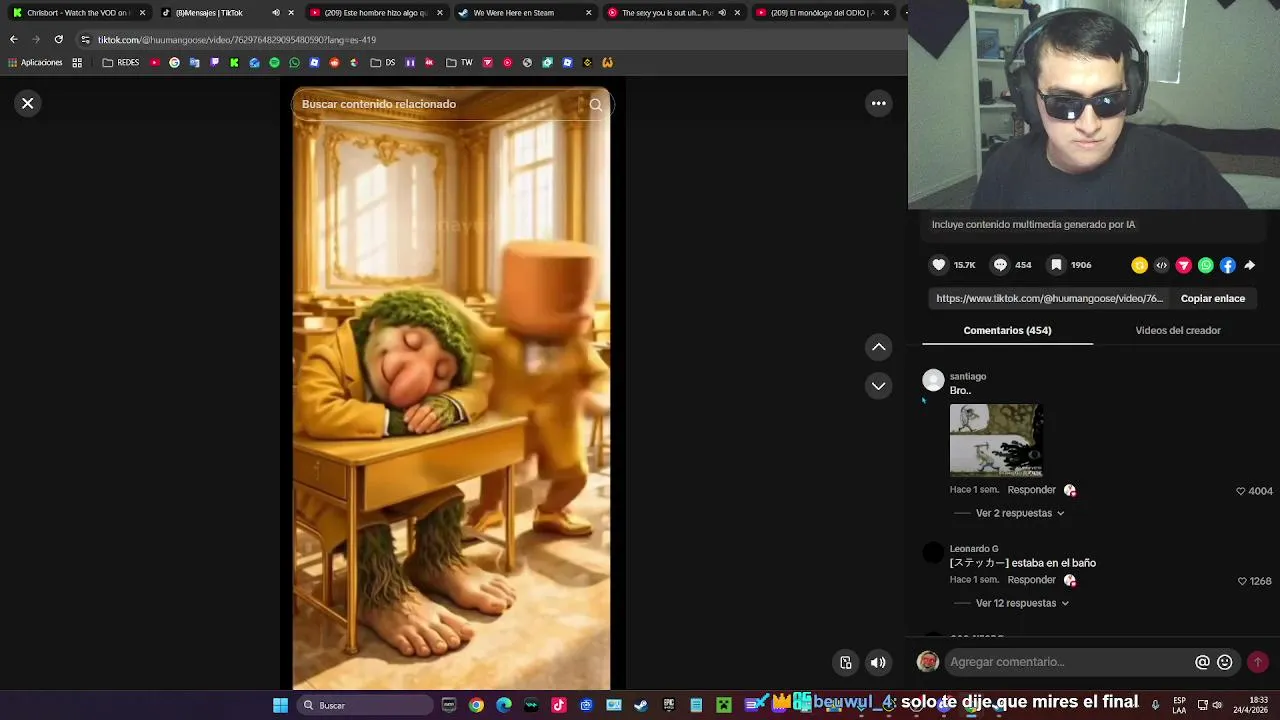The height and width of the screenshot is (720, 1280).
Task: Open the Windows Start menu
Action: tap(281, 705)
